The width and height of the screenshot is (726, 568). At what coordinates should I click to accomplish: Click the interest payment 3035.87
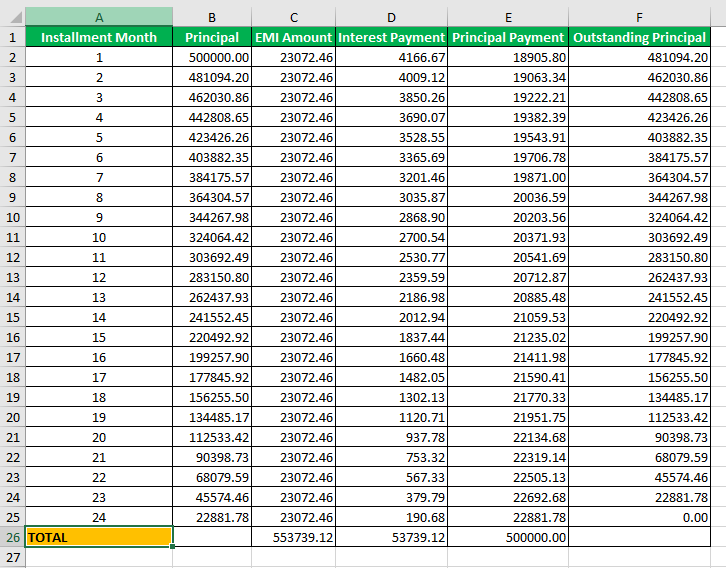point(392,197)
